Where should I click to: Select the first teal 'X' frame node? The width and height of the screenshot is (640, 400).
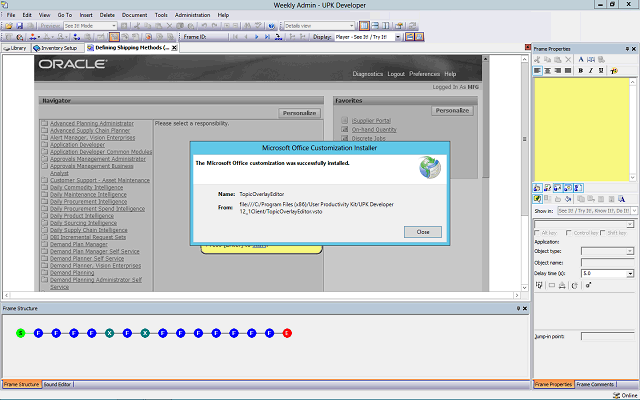coord(109,333)
